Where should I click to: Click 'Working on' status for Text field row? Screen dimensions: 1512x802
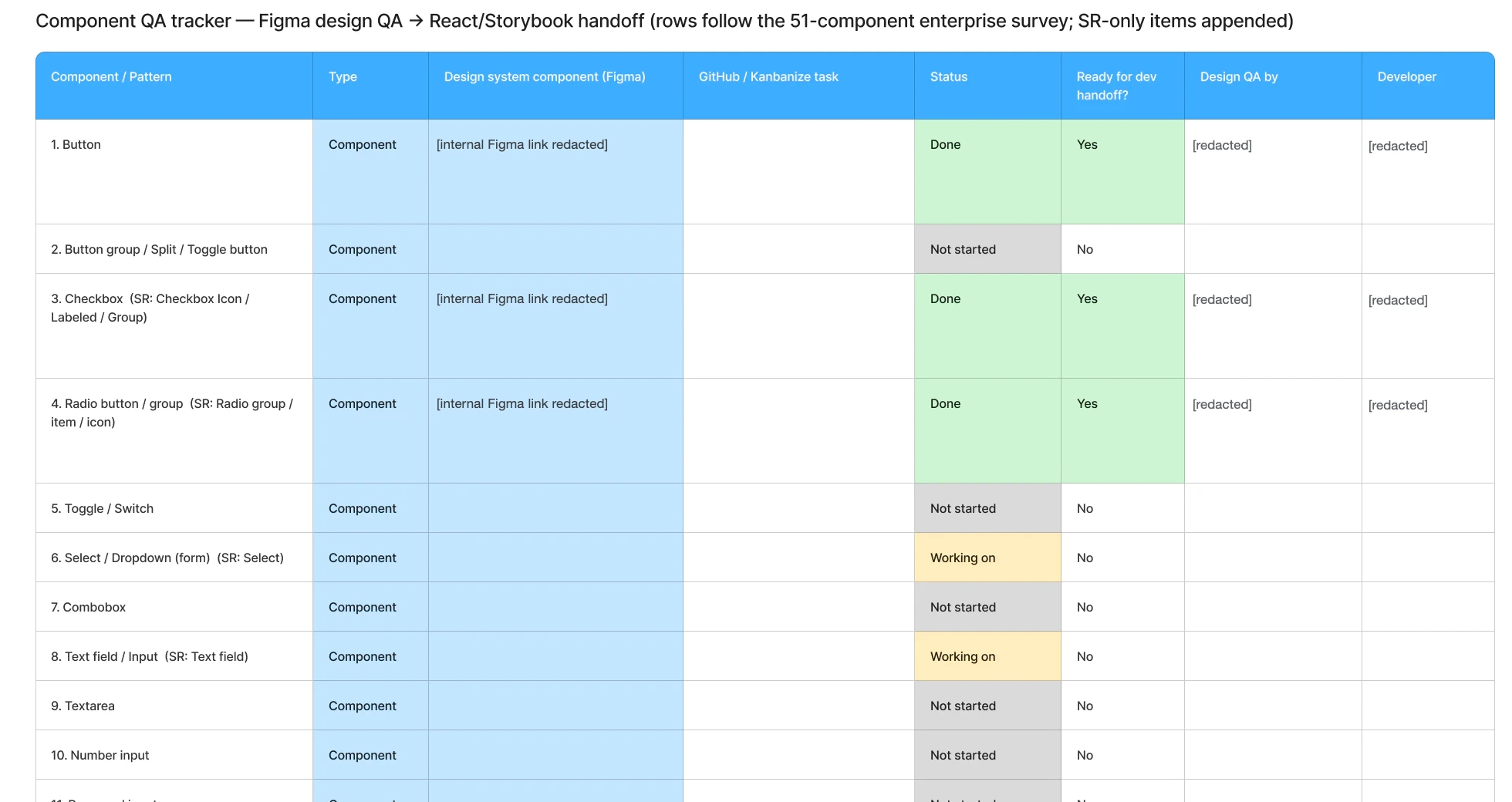click(x=988, y=656)
